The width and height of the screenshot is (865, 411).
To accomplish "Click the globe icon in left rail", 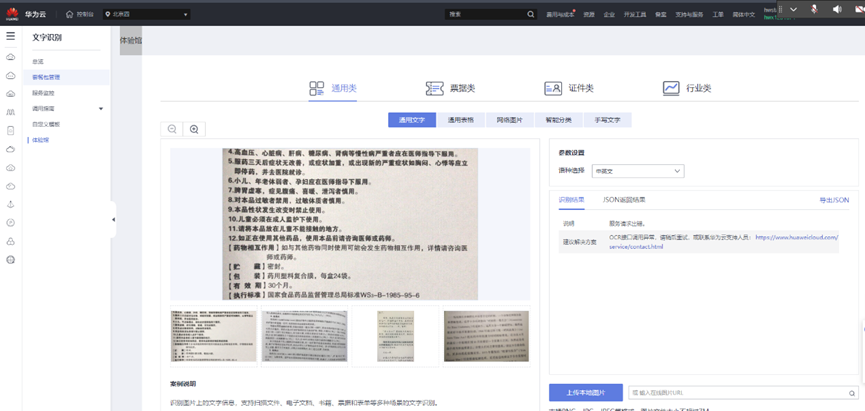I will [x=10, y=260].
